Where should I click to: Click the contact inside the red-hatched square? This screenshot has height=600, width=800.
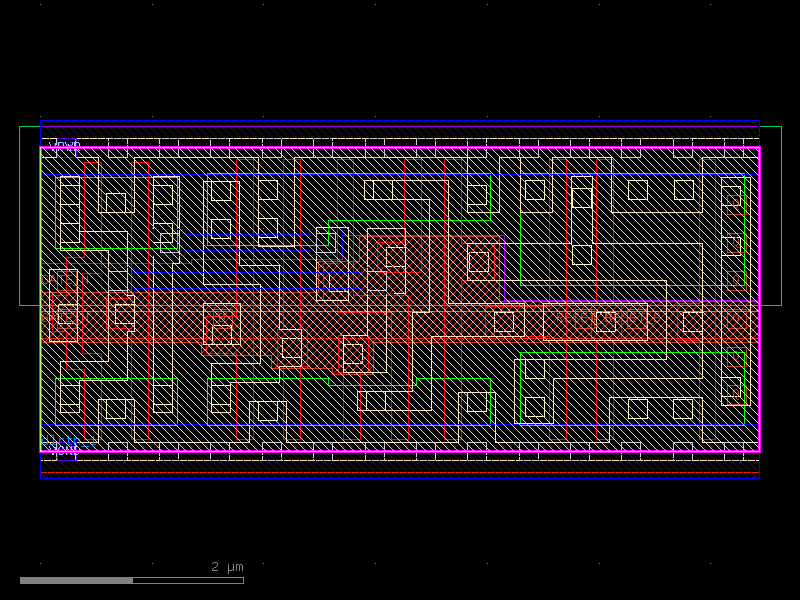coord(479,262)
